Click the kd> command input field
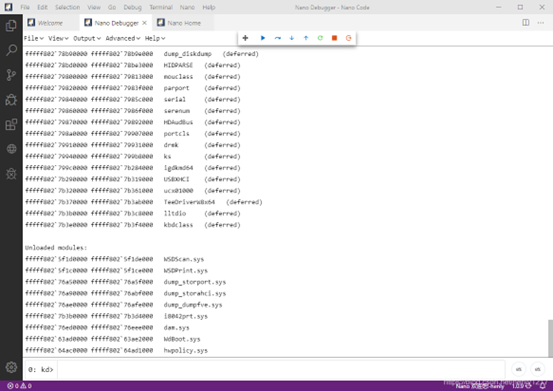This screenshot has width=553, height=391. [x=281, y=369]
